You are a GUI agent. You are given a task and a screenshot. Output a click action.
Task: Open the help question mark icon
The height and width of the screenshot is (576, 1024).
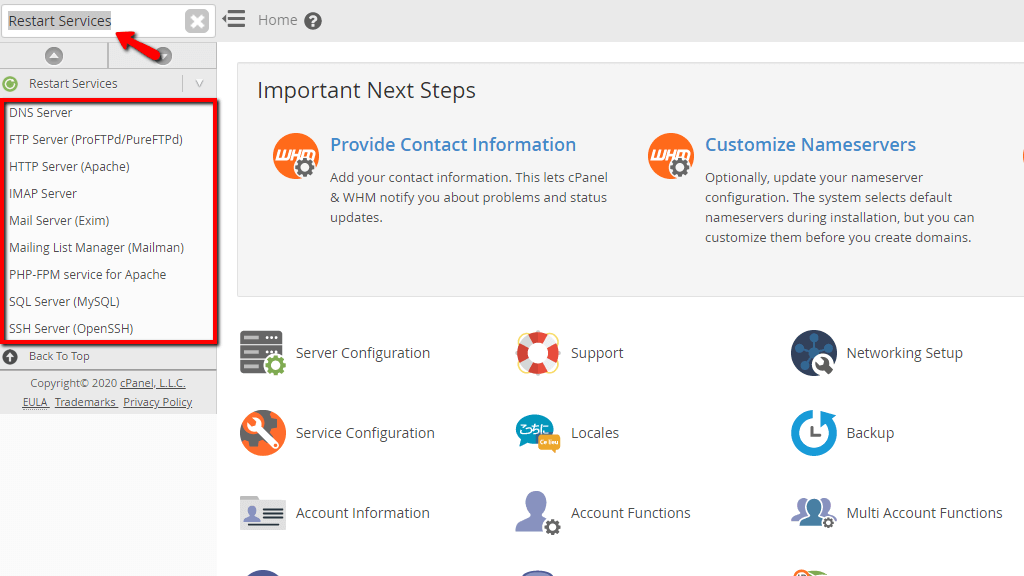pyautogui.click(x=313, y=21)
